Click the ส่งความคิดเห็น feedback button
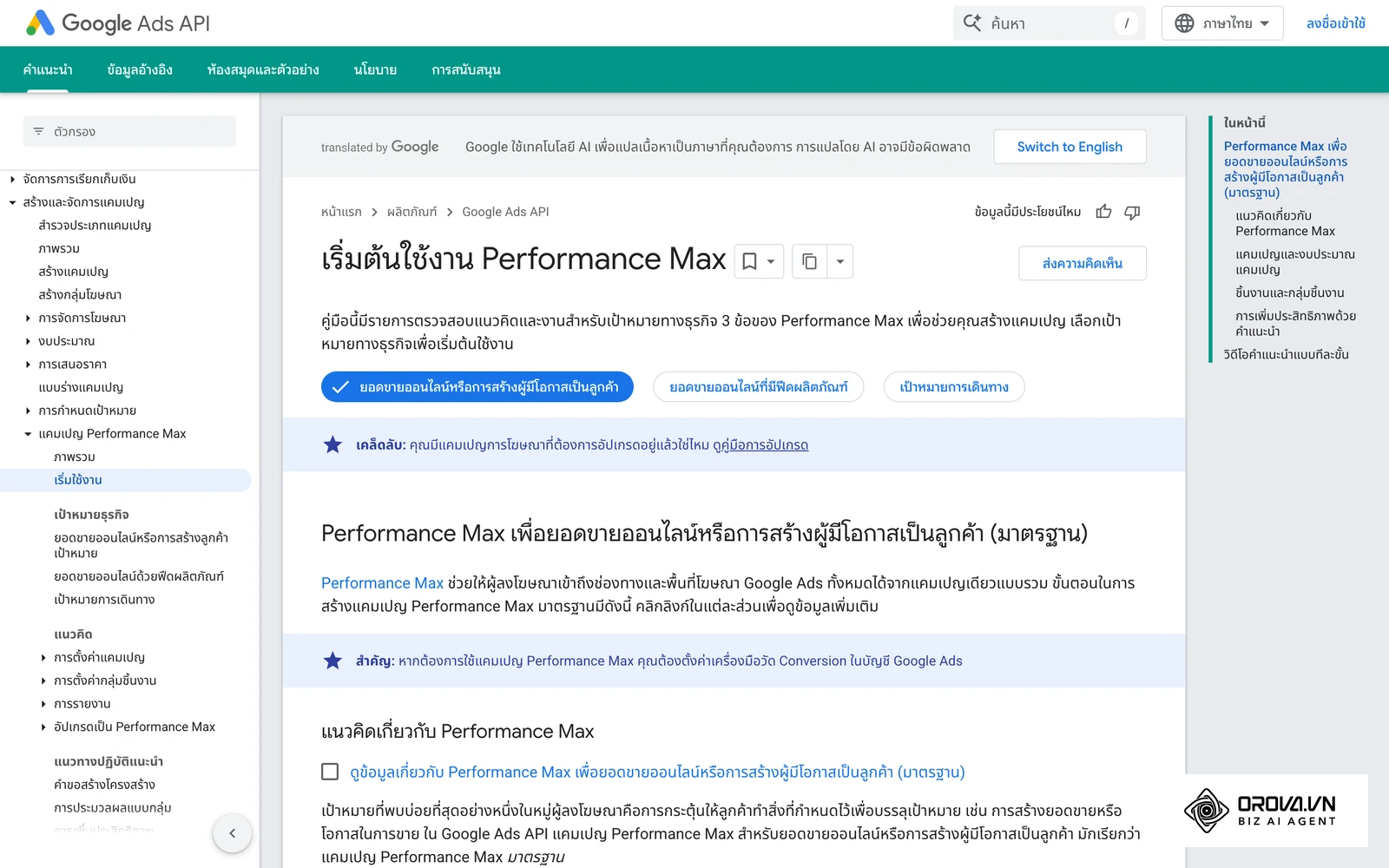Screen dimensions: 1389x868 click(1082, 264)
